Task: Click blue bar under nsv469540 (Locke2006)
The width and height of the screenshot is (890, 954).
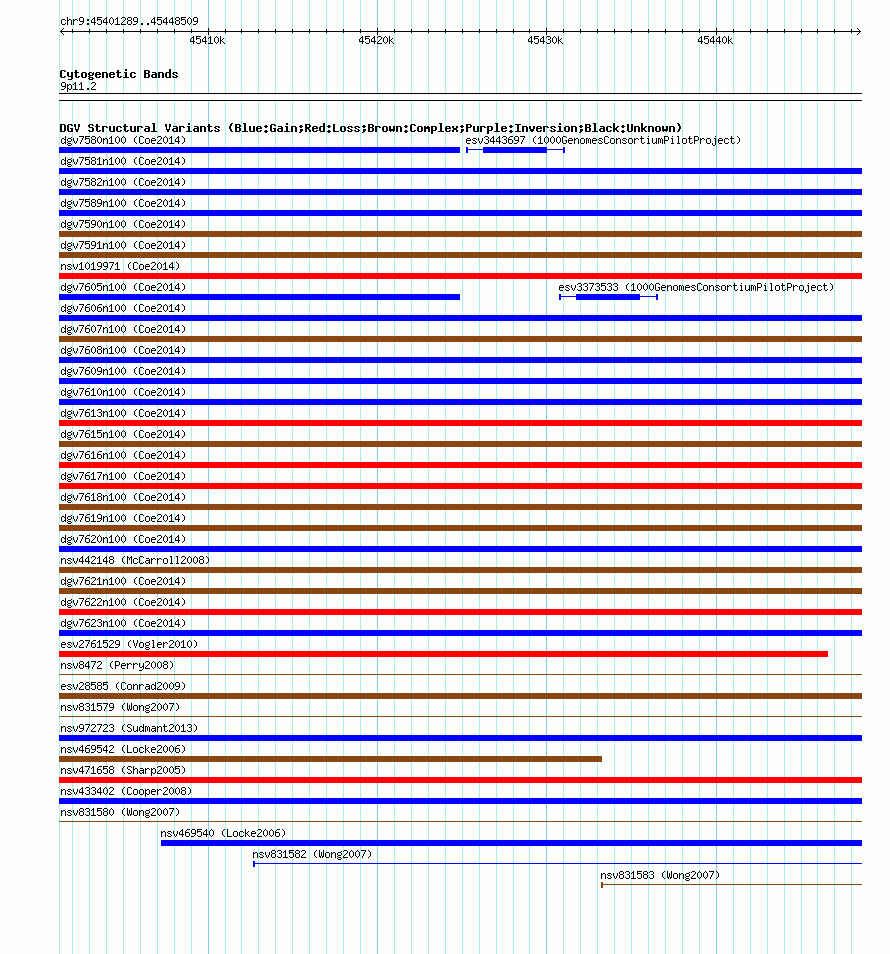Action: (511, 843)
